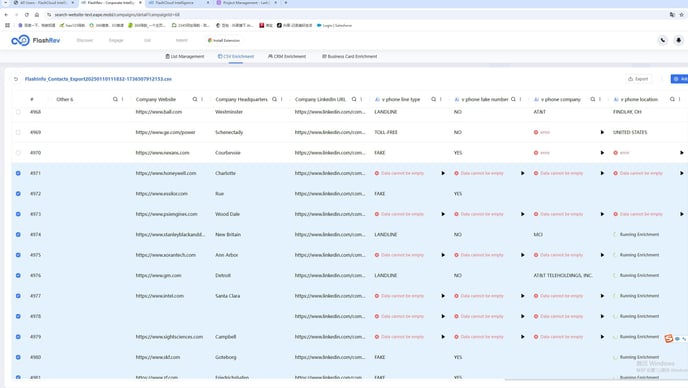Viewport: 688px width, 388px height.
Task: Select the checkbox for row 4968
Action: point(18,112)
